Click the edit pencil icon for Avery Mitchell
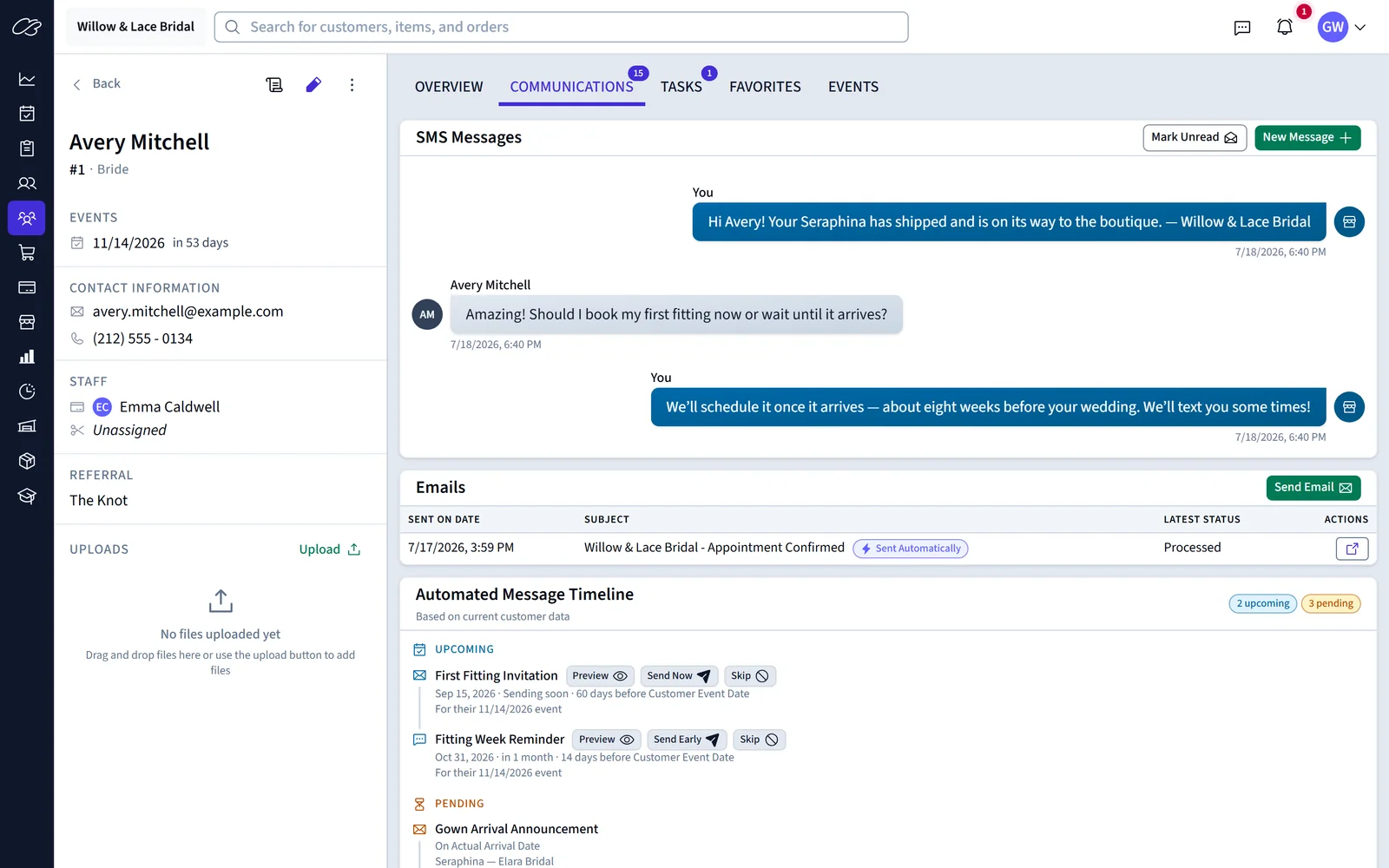Image resolution: width=1389 pixels, height=868 pixels. (x=313, y=84)
